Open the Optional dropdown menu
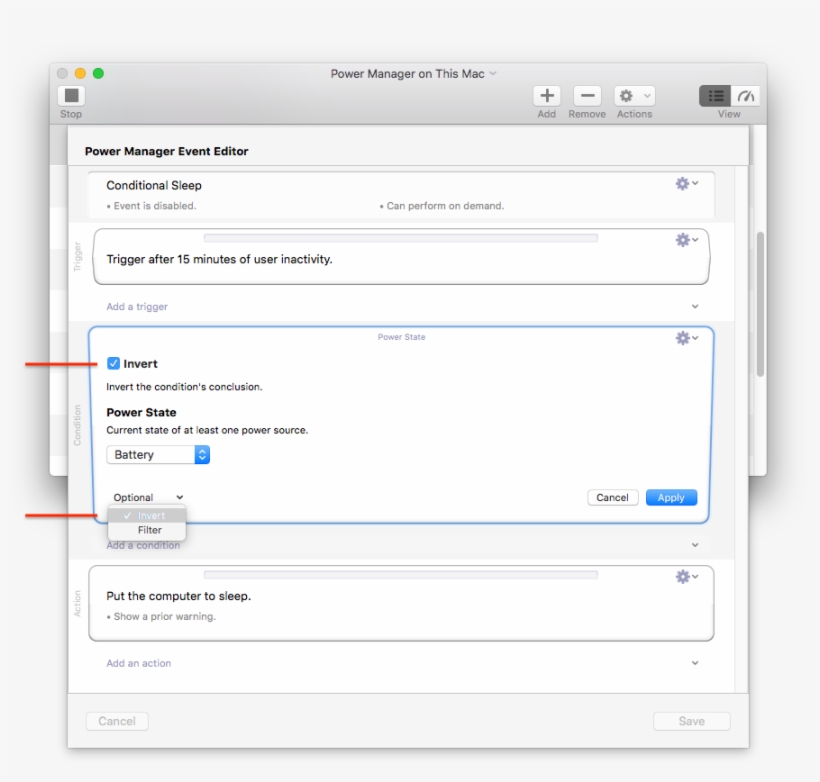The height and width of the screenshot is (782, 820). click(x=148, y=497)
